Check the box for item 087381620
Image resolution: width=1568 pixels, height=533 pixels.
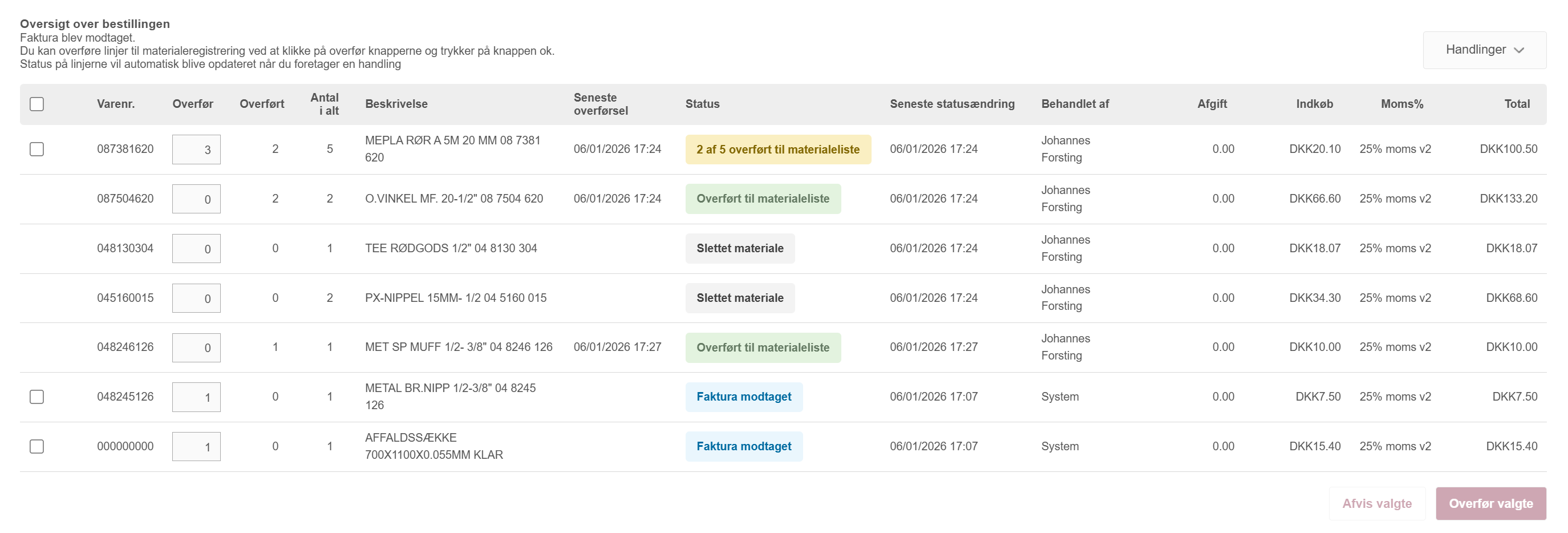coord(37,150)
